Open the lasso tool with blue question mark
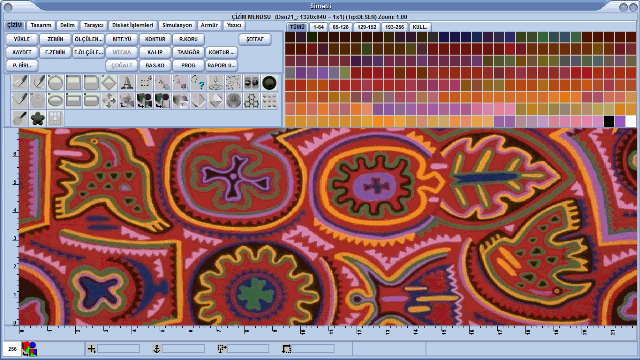 (198, 82)
